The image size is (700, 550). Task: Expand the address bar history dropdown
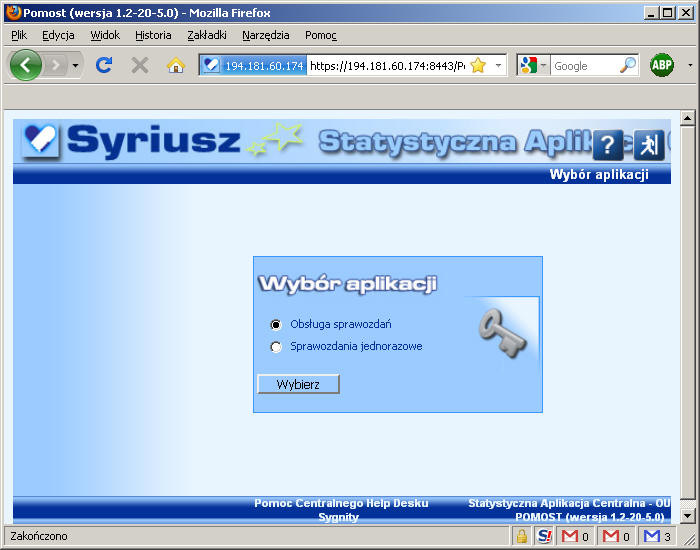tap(498, 66)
